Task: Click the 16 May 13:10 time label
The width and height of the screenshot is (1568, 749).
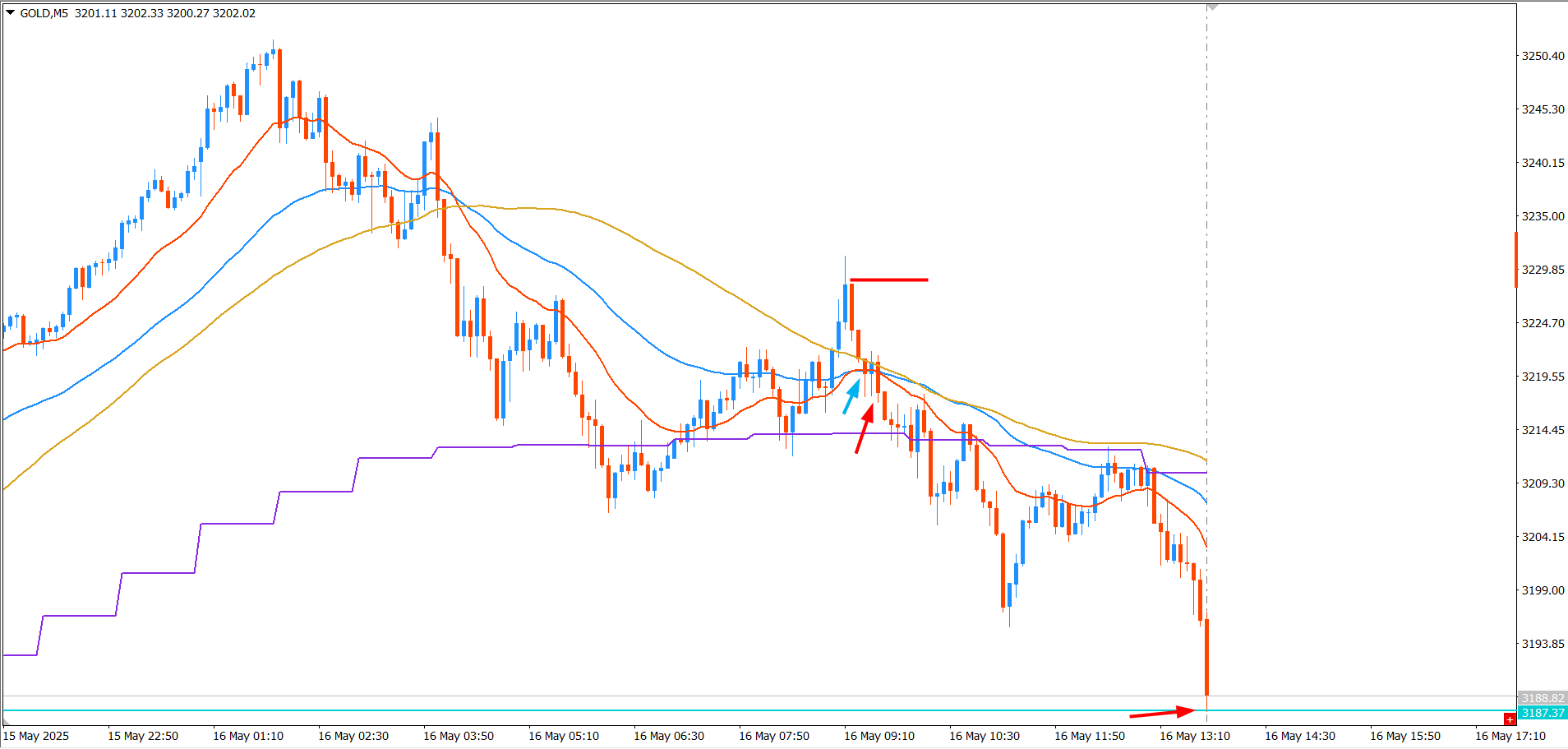Action: [x=1195, y=736]
